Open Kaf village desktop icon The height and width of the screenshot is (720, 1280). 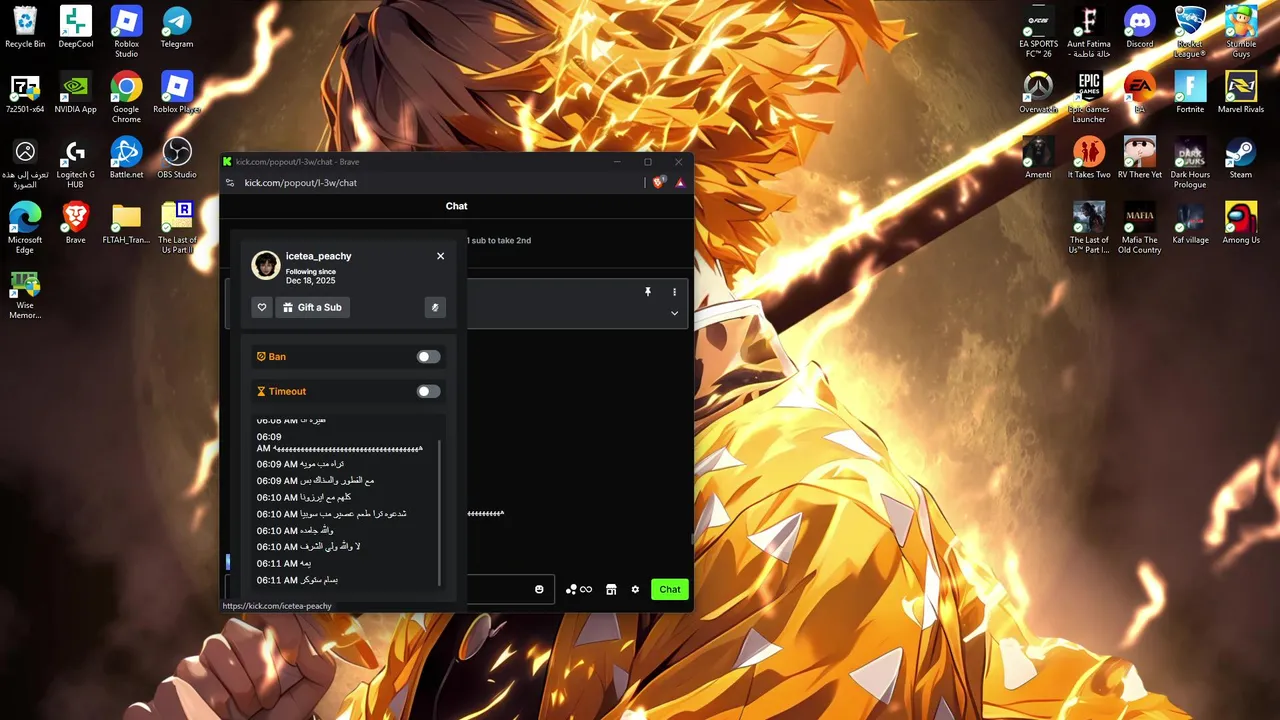[x=1190, y=223]
